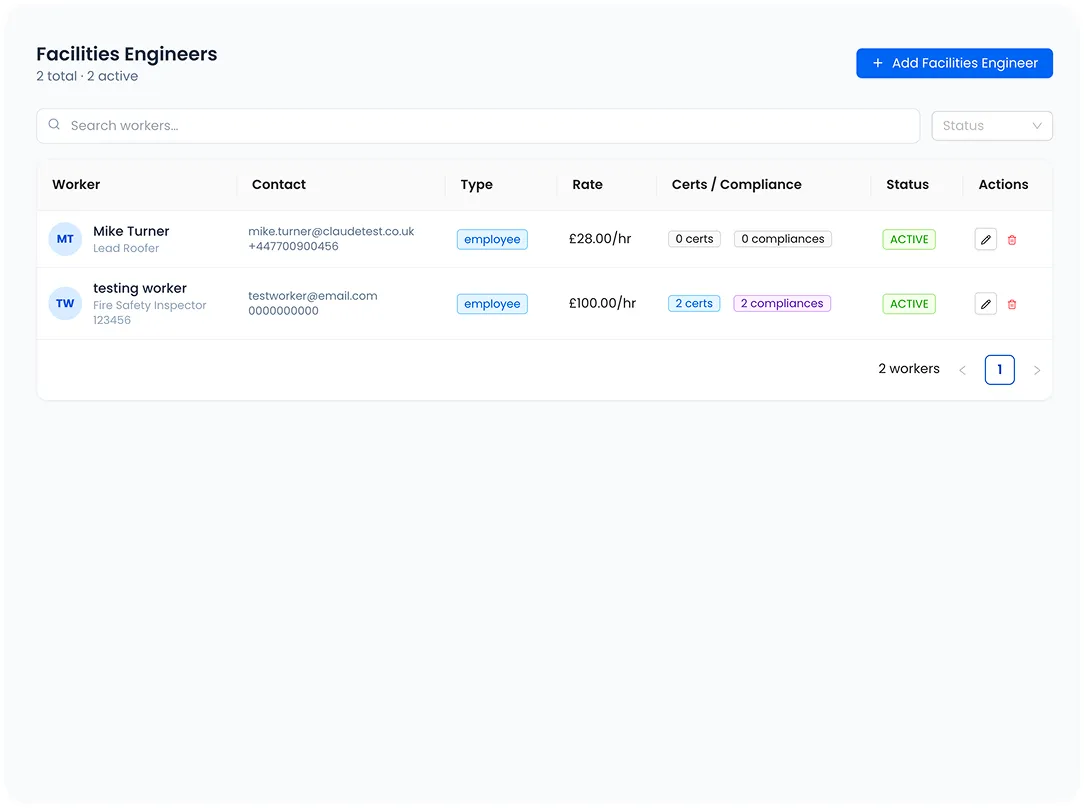This screenshot has height=808, width=1084.
Task: Delete Mike Turner using trash icon
Action: coord(1011,240)
